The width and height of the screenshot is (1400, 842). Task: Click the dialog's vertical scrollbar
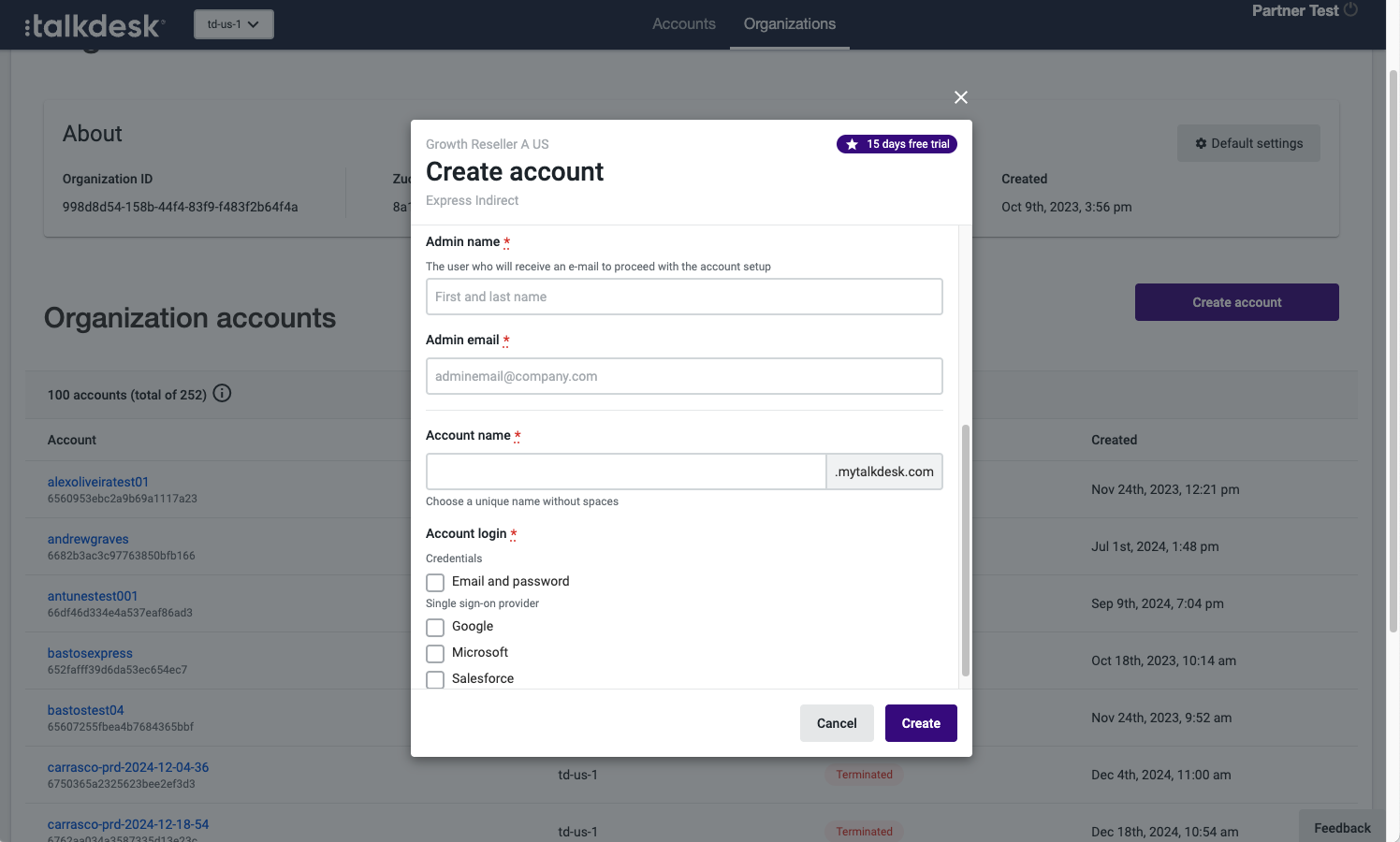(966, 550)
